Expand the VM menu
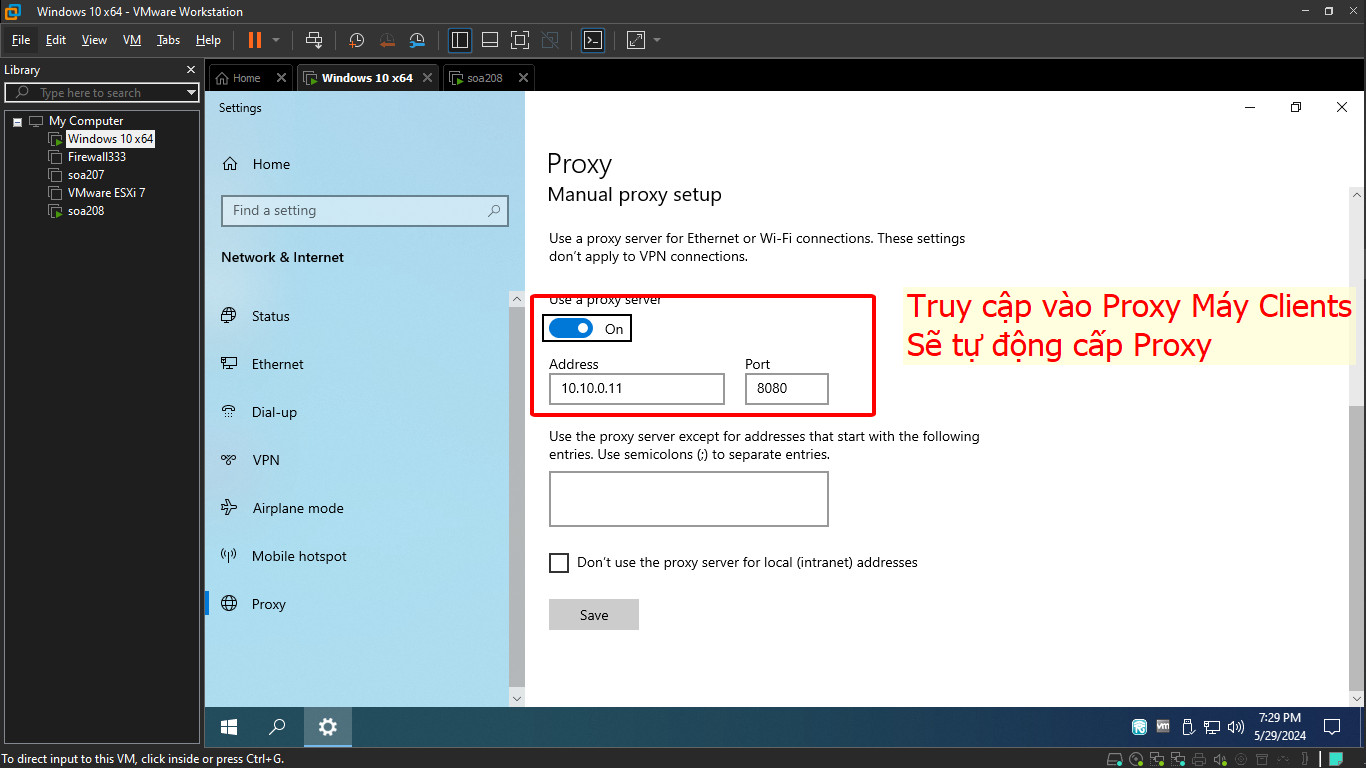The width and height of the screenshot is (1366, 768). [131, 40]
